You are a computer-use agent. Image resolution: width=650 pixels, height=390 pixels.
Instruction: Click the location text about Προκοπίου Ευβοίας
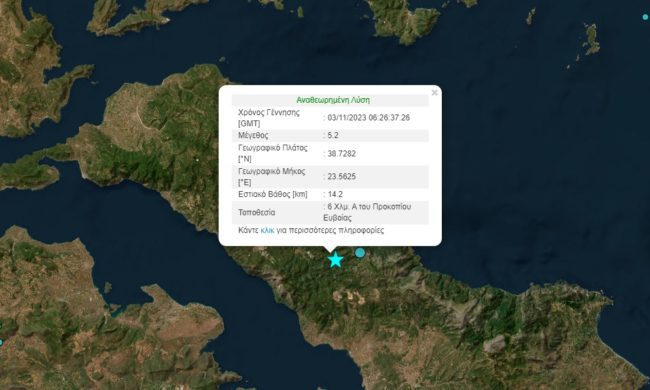pyautogui.click(x=367, y=212)
